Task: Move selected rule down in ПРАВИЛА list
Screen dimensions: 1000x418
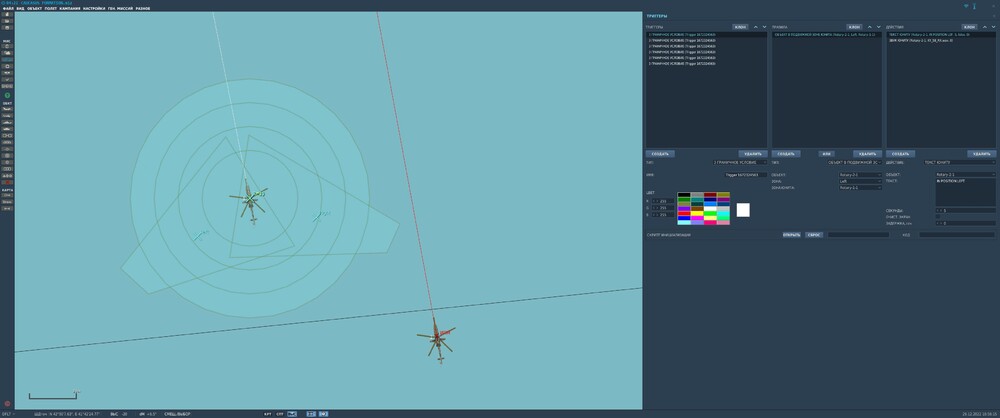Action: click(x=878, y=27)
